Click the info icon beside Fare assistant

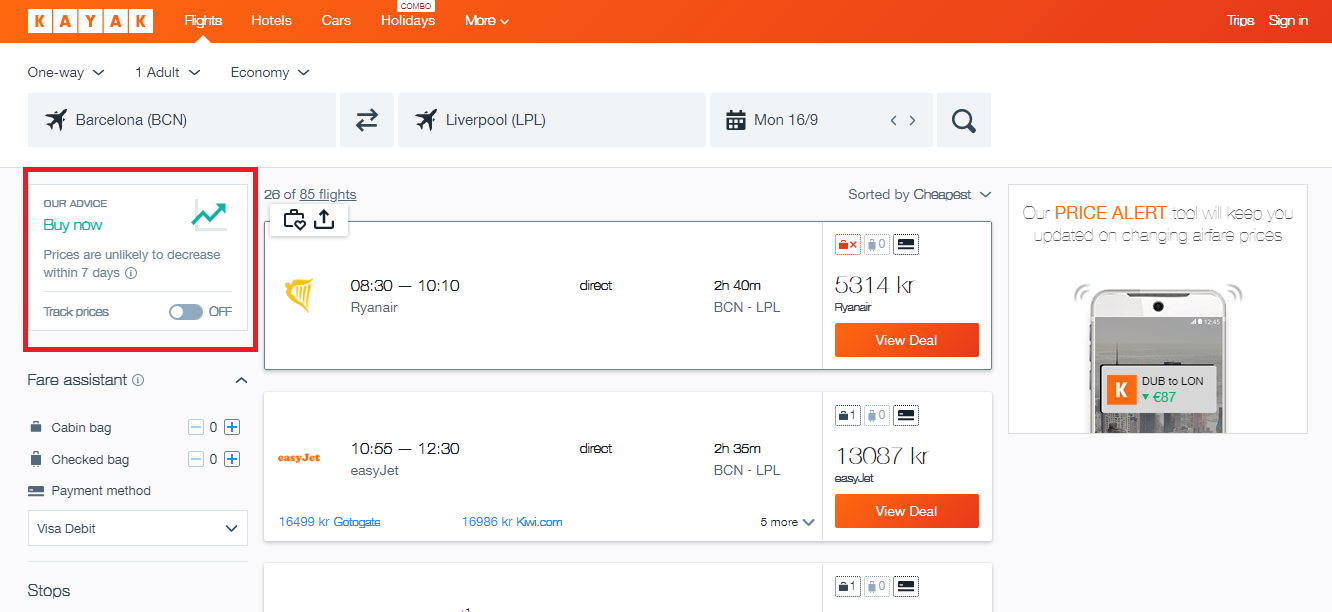pos(138,380)
